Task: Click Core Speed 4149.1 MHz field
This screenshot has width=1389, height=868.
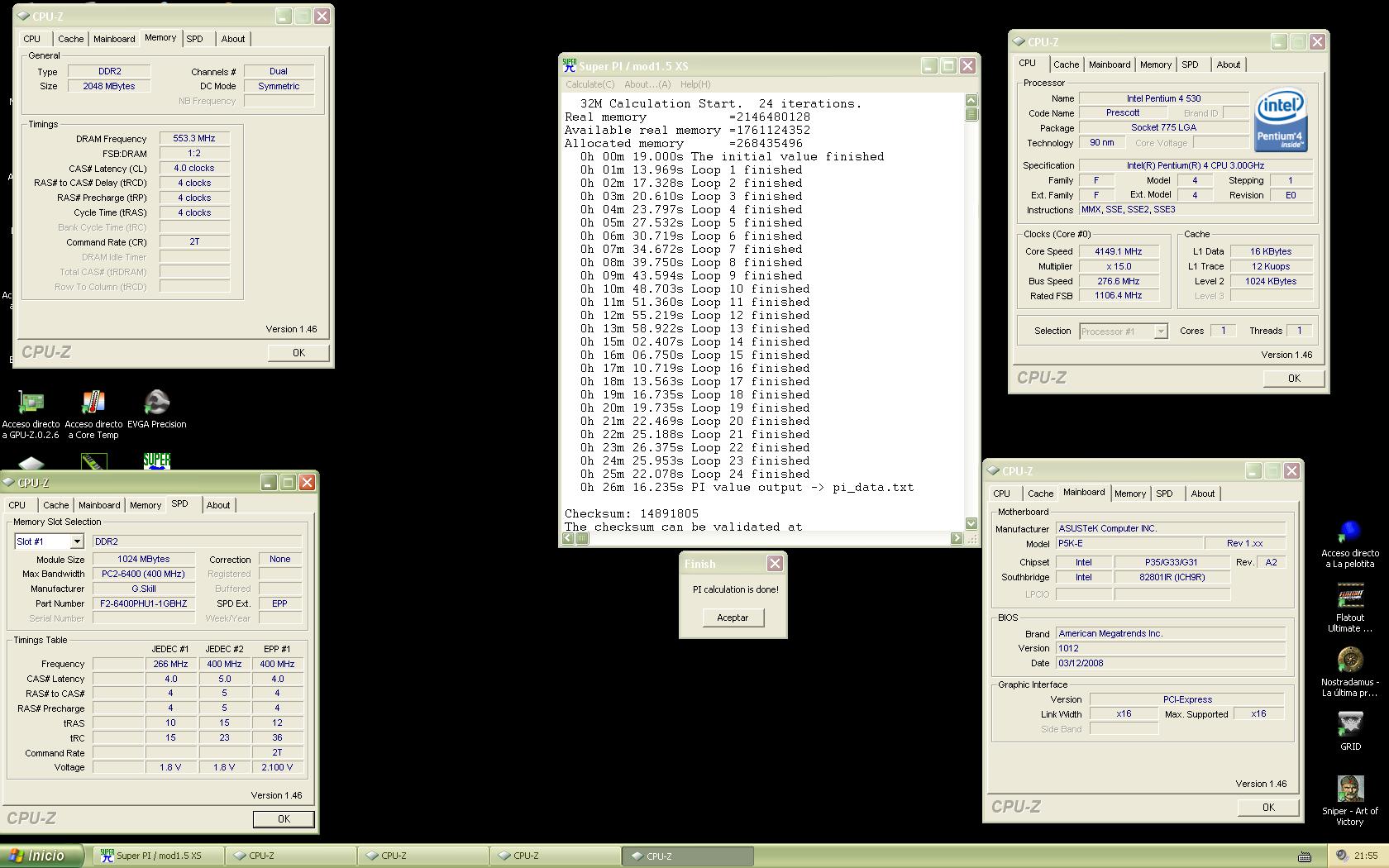Action: coord(1119,251)
